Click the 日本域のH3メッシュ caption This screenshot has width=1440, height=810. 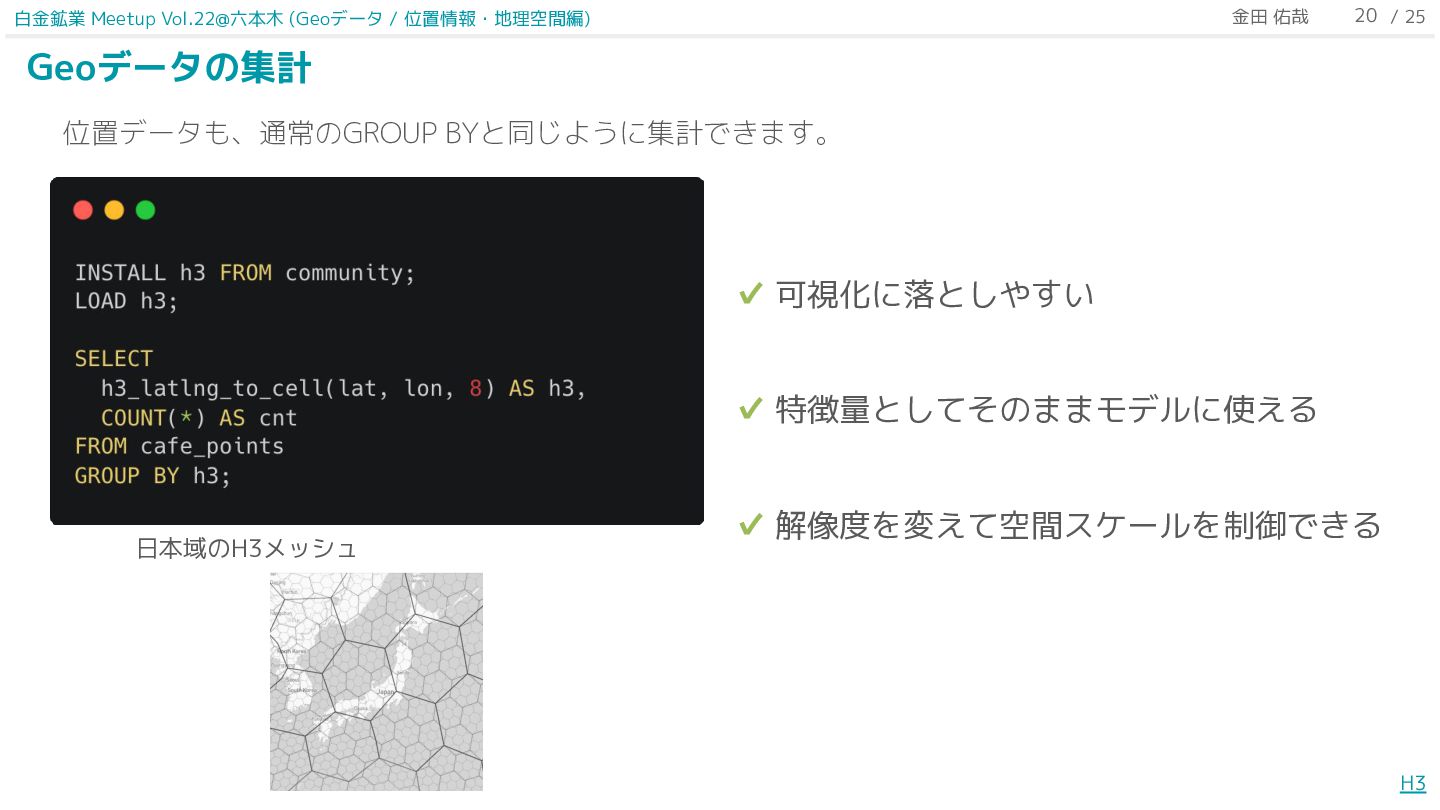pyautogui.click(x=246, y=548)
